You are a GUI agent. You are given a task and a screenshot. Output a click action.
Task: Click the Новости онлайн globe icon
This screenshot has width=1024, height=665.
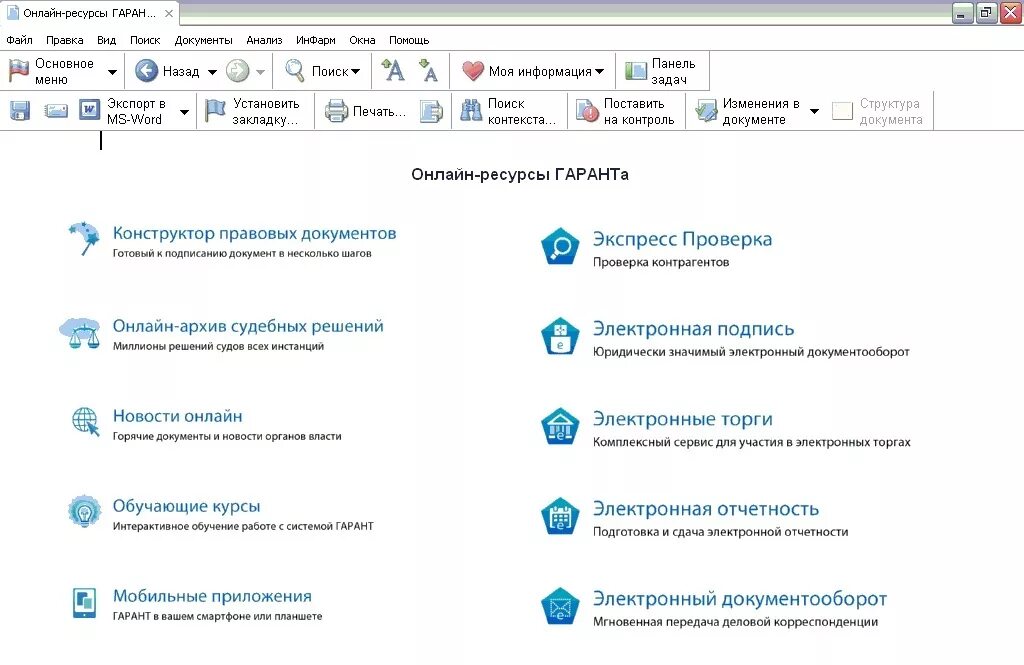pyautogui.click(x=86, y=422)
